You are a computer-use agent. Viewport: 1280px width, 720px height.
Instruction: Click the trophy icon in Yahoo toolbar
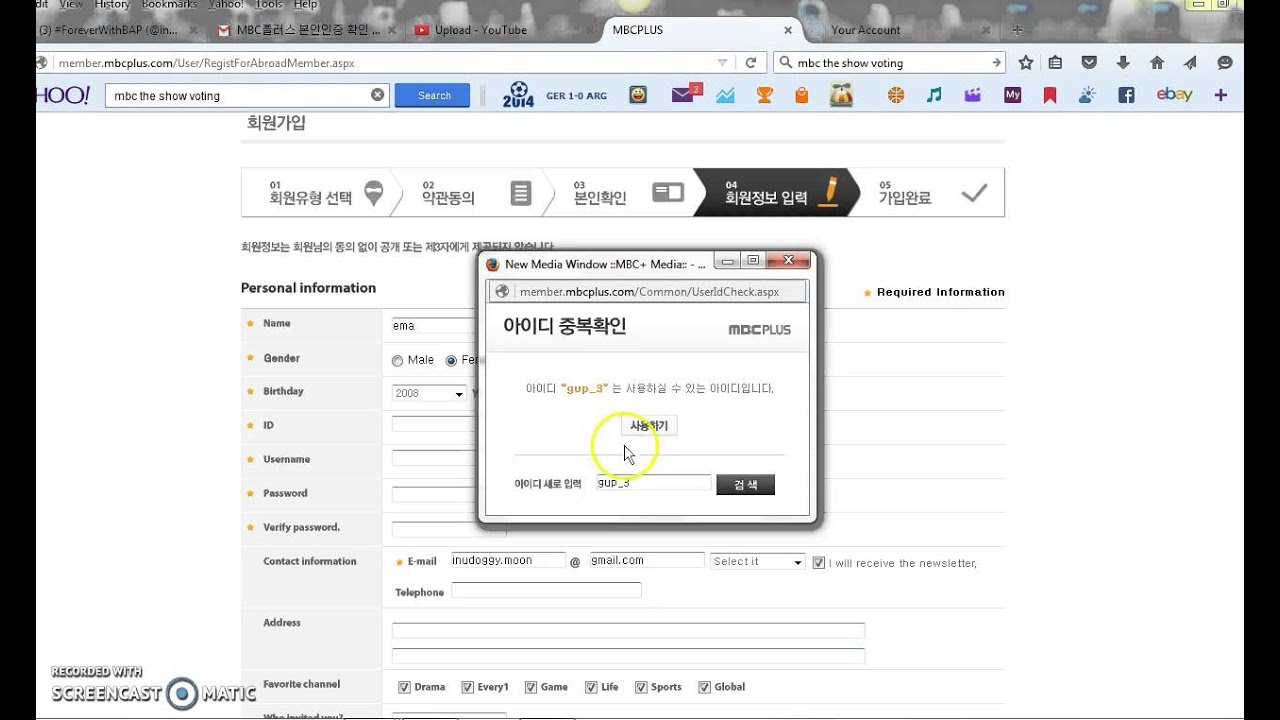click(765, 95)
